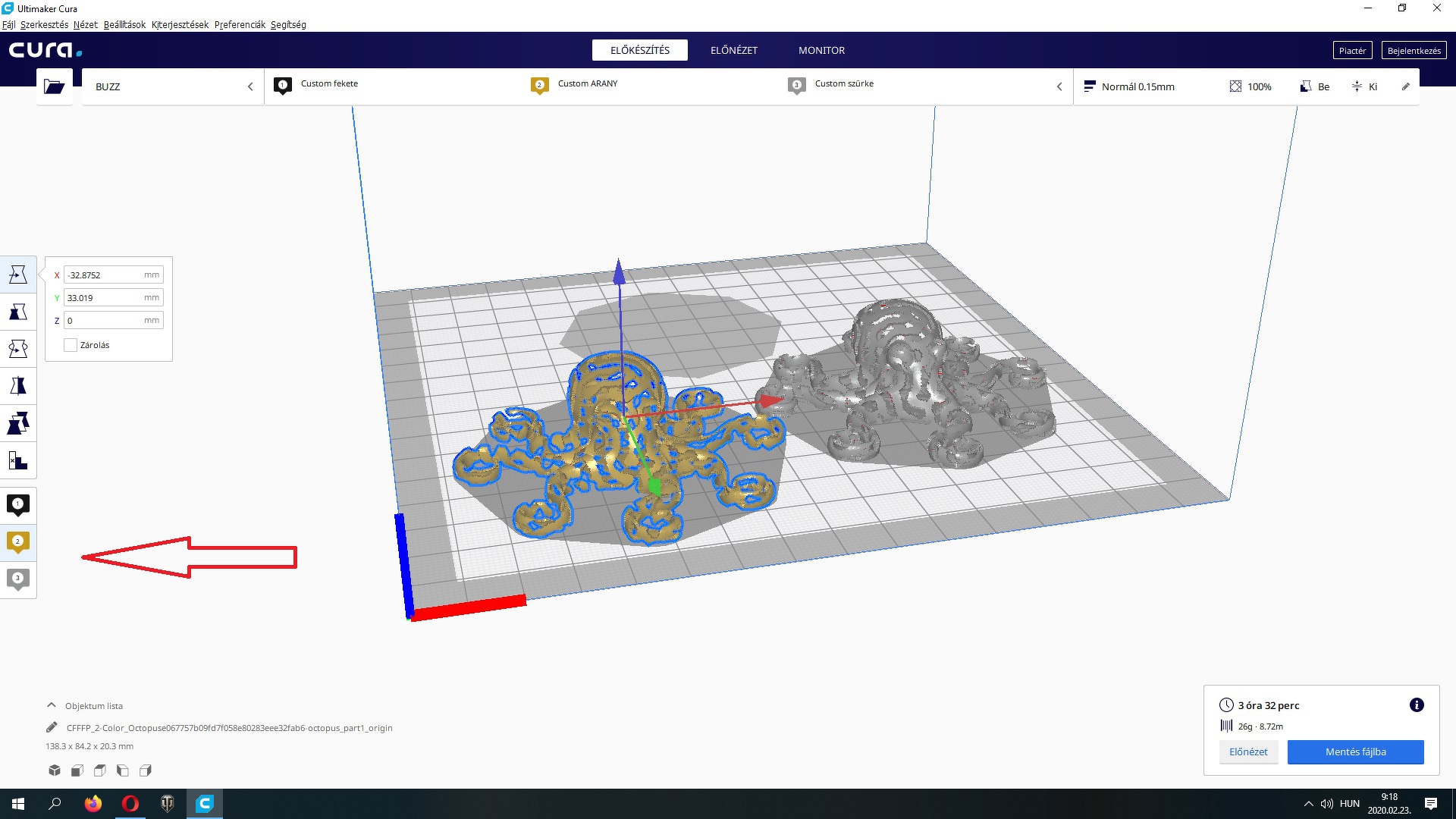This screenshot has height=819, width=1456.
Task: Select the Support Blocker tool
Action: [18, 460]
